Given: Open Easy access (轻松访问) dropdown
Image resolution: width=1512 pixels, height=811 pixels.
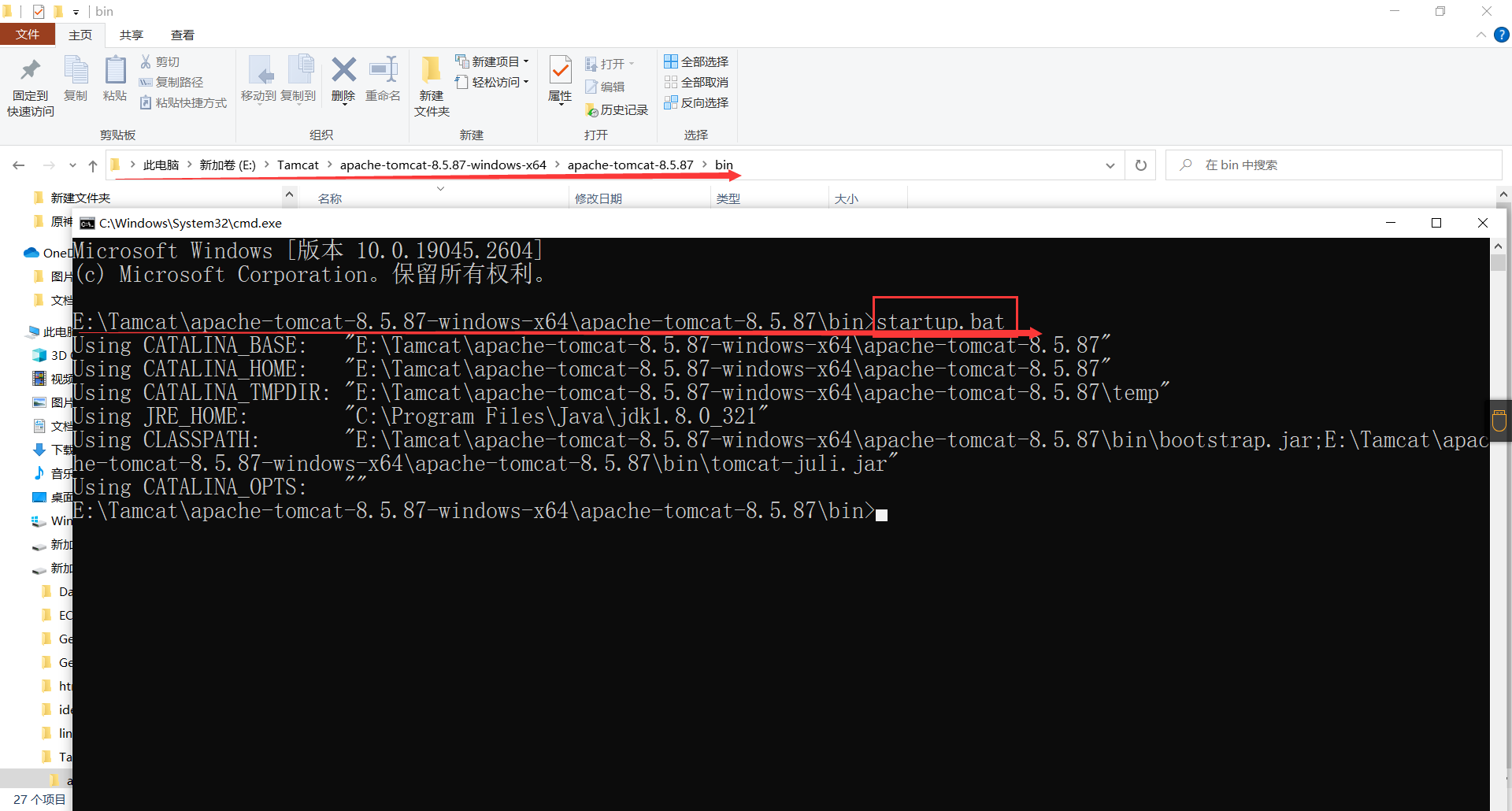Looking at the screenshot, I should click(492, 82).
